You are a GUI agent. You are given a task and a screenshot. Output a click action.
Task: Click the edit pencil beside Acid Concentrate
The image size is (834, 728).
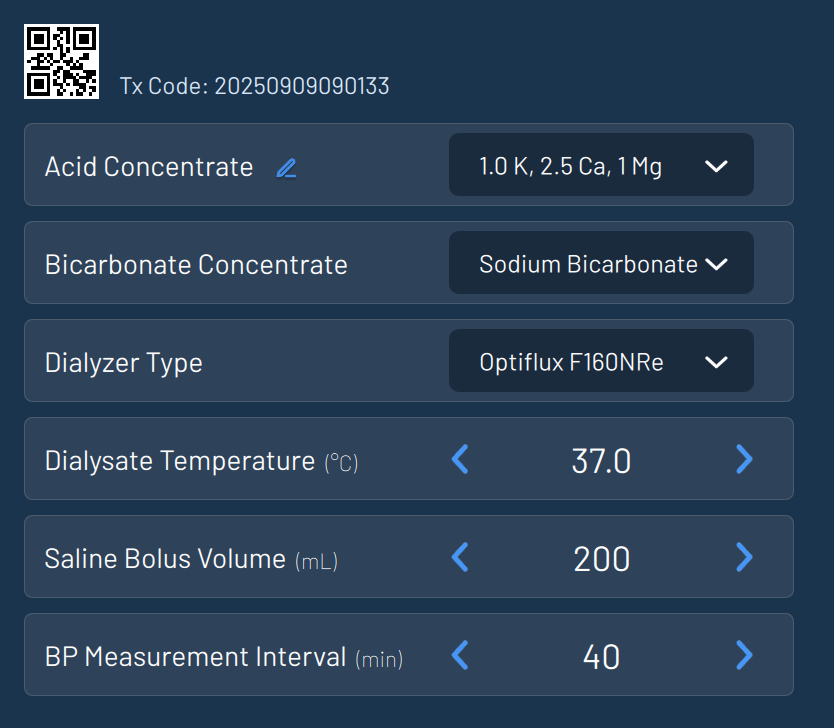coord(286,168)
